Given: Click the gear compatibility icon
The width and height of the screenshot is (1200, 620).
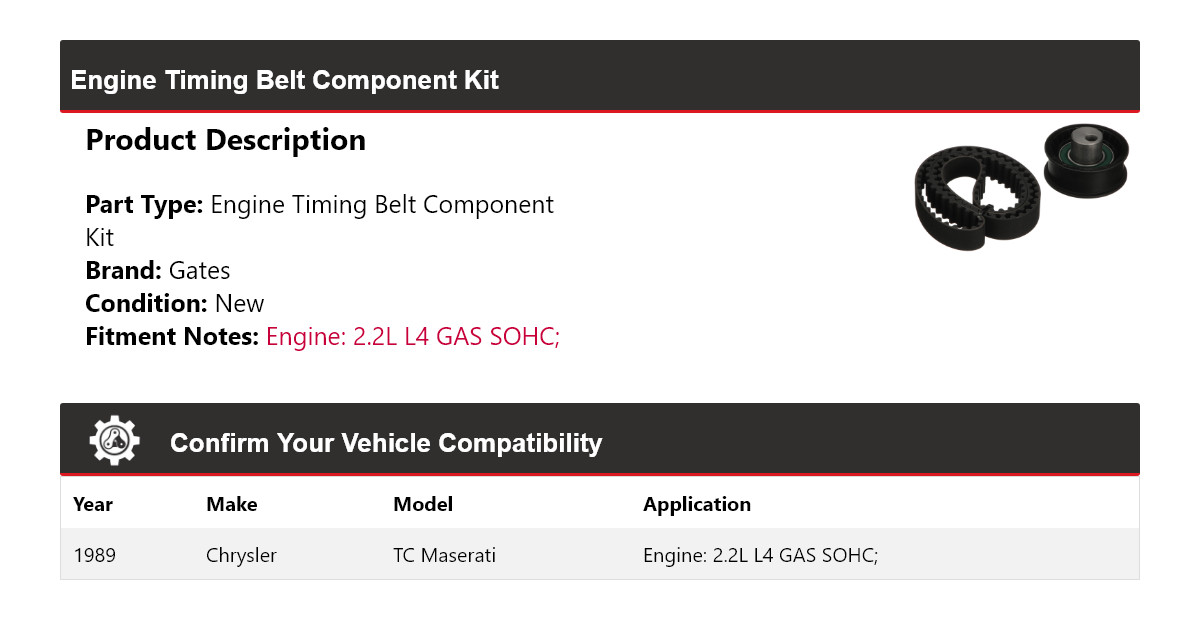Looking at the screenshot, I should [x=115, y=440].
